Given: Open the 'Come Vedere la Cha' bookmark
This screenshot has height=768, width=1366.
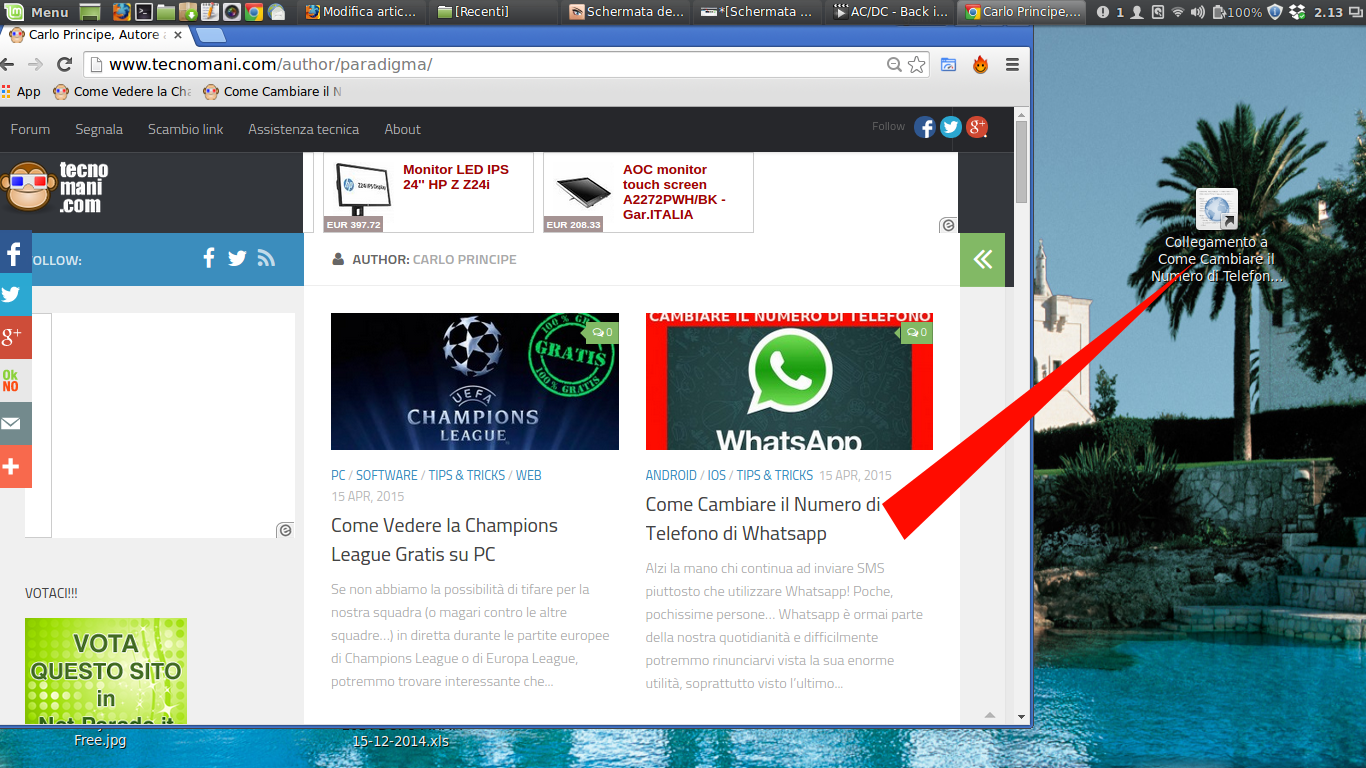Looking at the screenshot, I should (x=122, y=91).
